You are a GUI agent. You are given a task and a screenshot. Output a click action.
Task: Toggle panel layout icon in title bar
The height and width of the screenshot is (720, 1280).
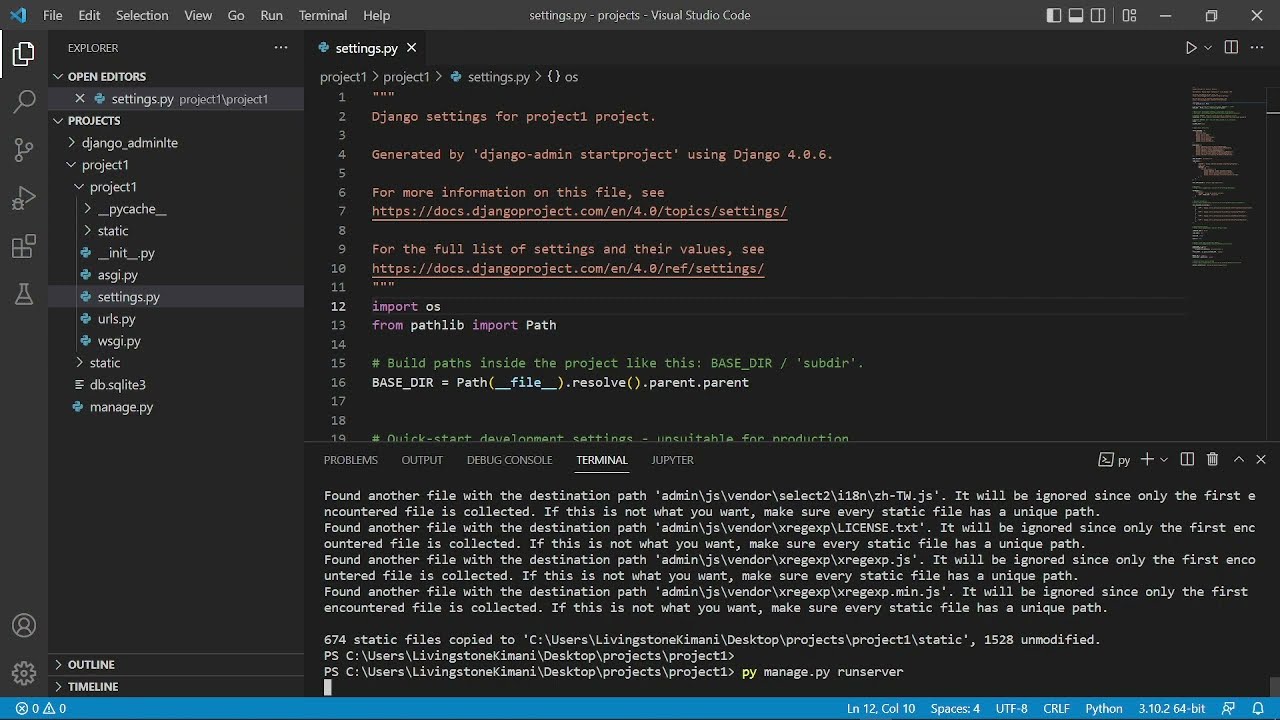(x=1076, y=15)
